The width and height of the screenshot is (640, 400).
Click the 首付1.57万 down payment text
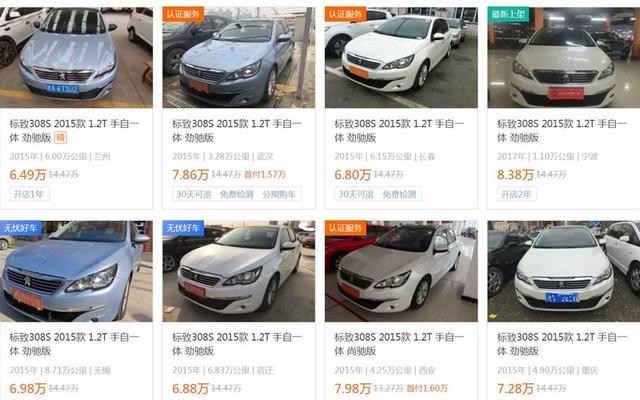click(265, 175)
